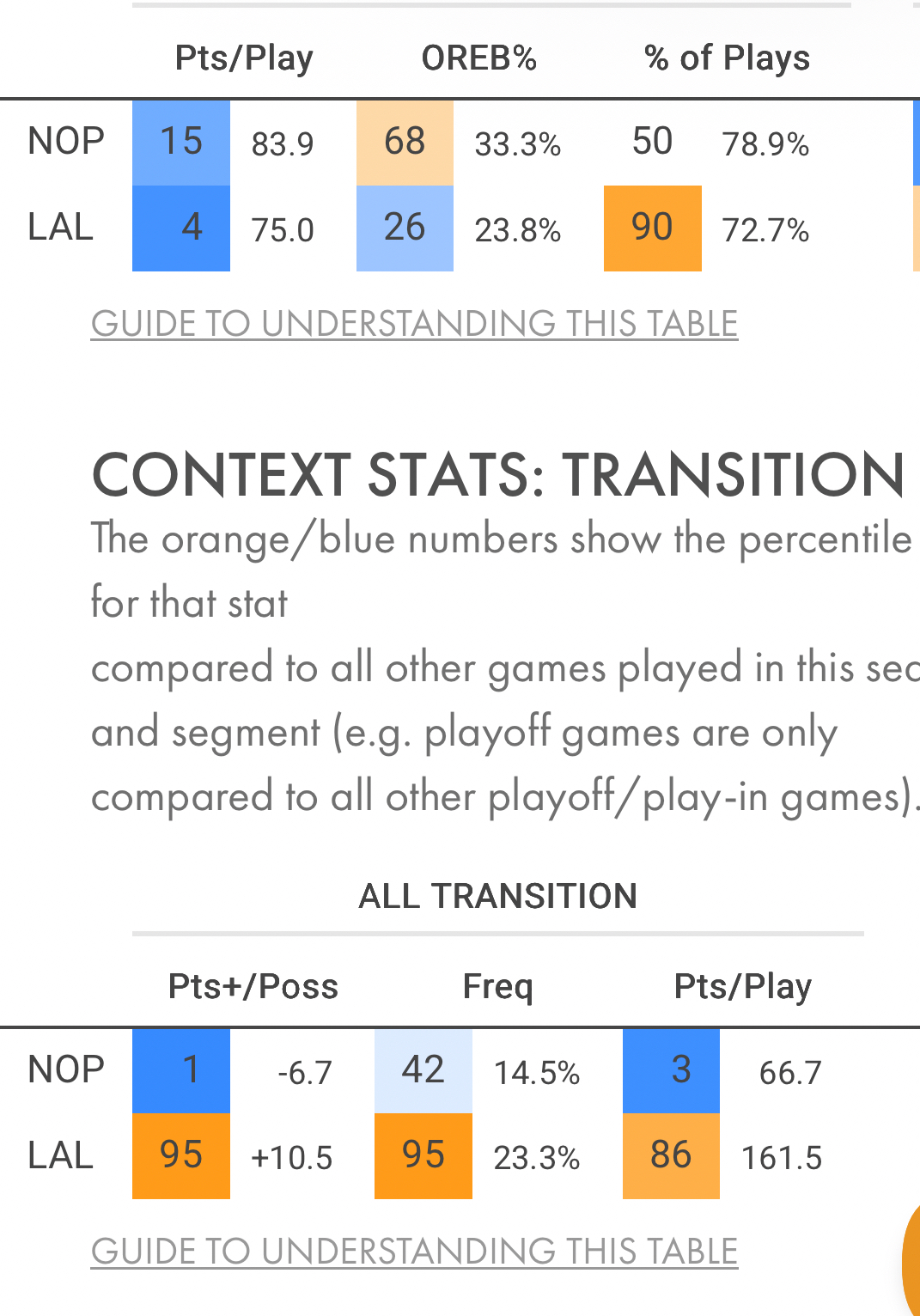This screenshot has height=1316, width=920.
Task: Open the guide link below the OREB% table
Action: pos(414,324)
